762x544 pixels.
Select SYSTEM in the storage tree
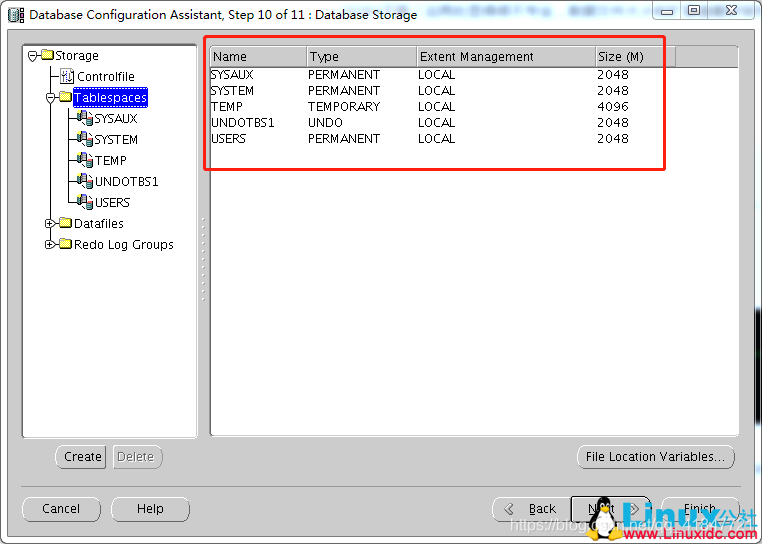tap(116, 140)
